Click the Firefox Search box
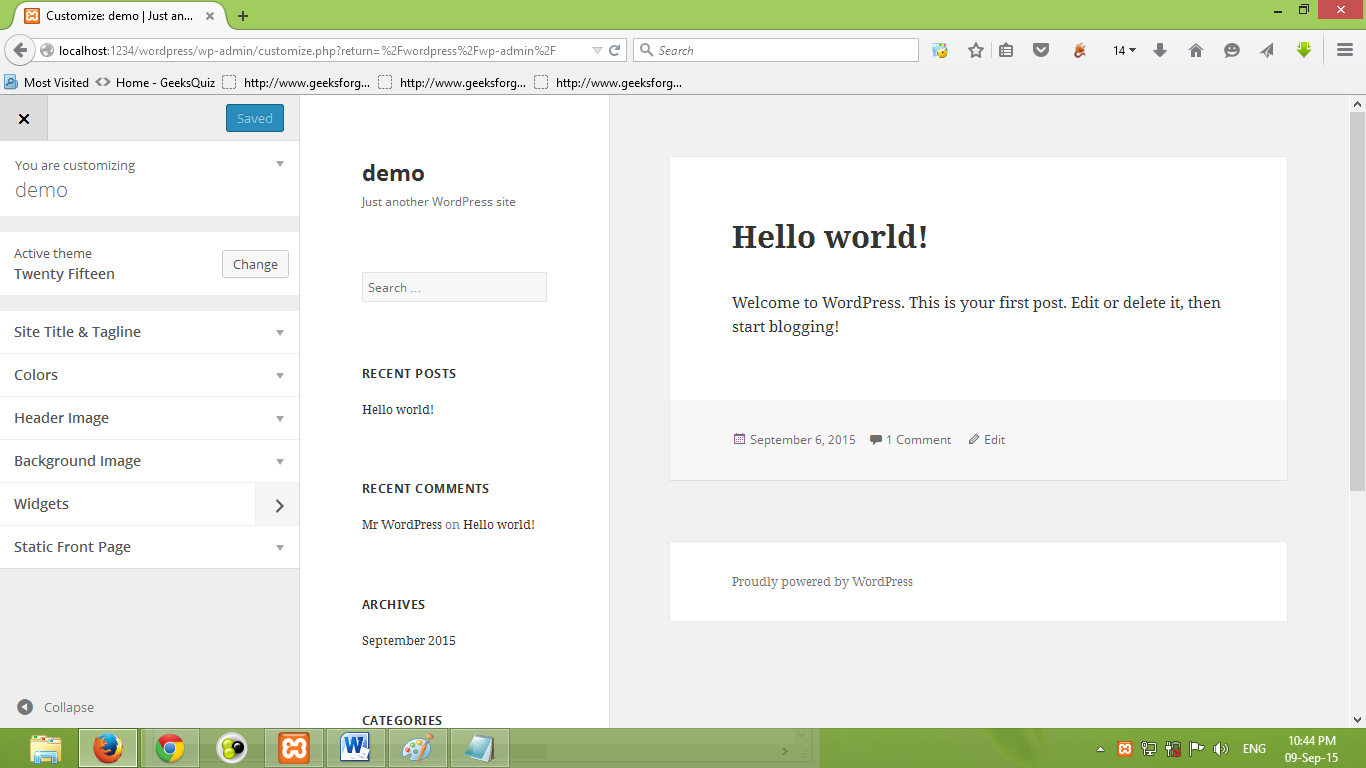 click(x=776, y=50)
